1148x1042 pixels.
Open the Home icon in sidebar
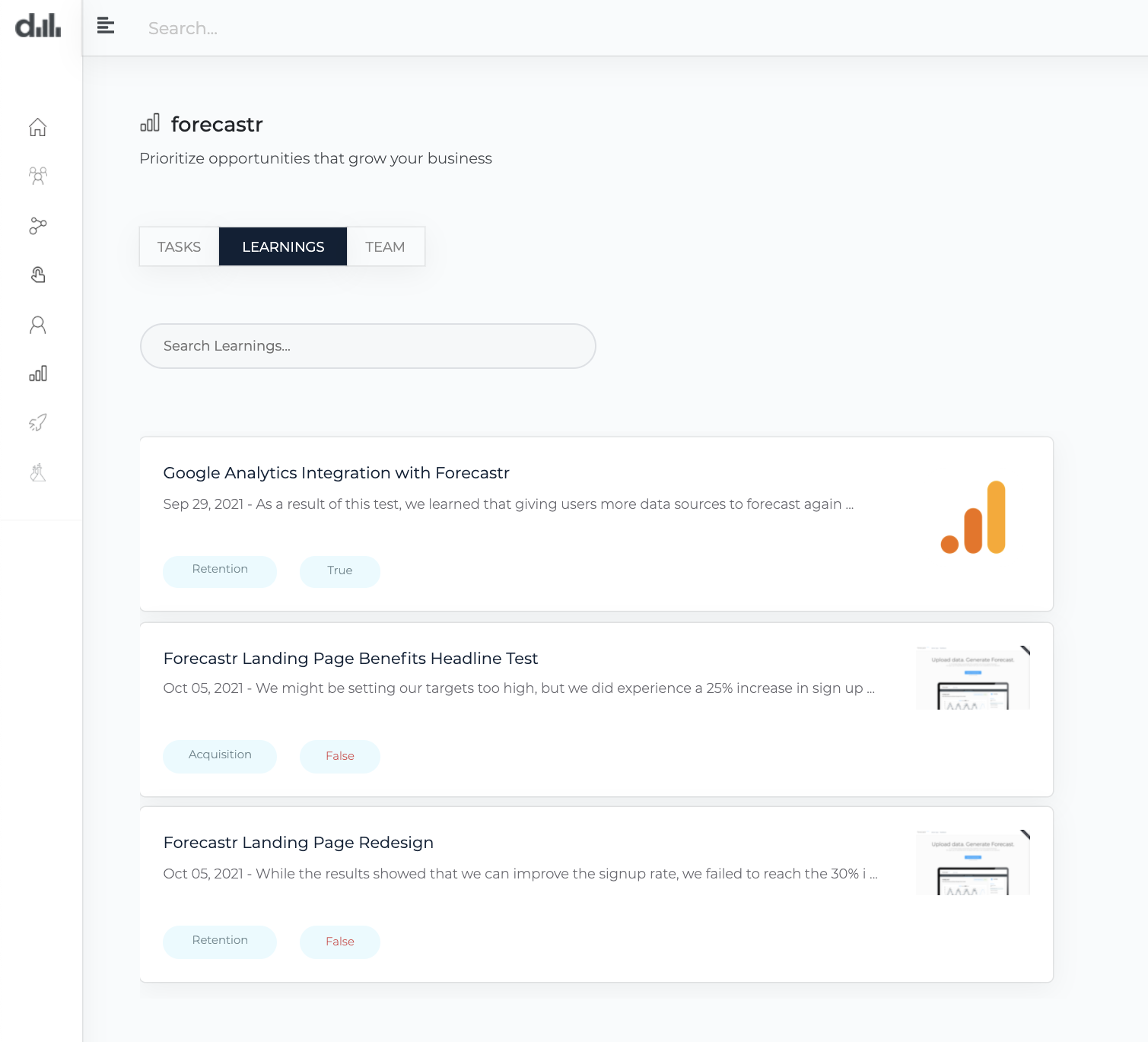(x=38, y=127)
